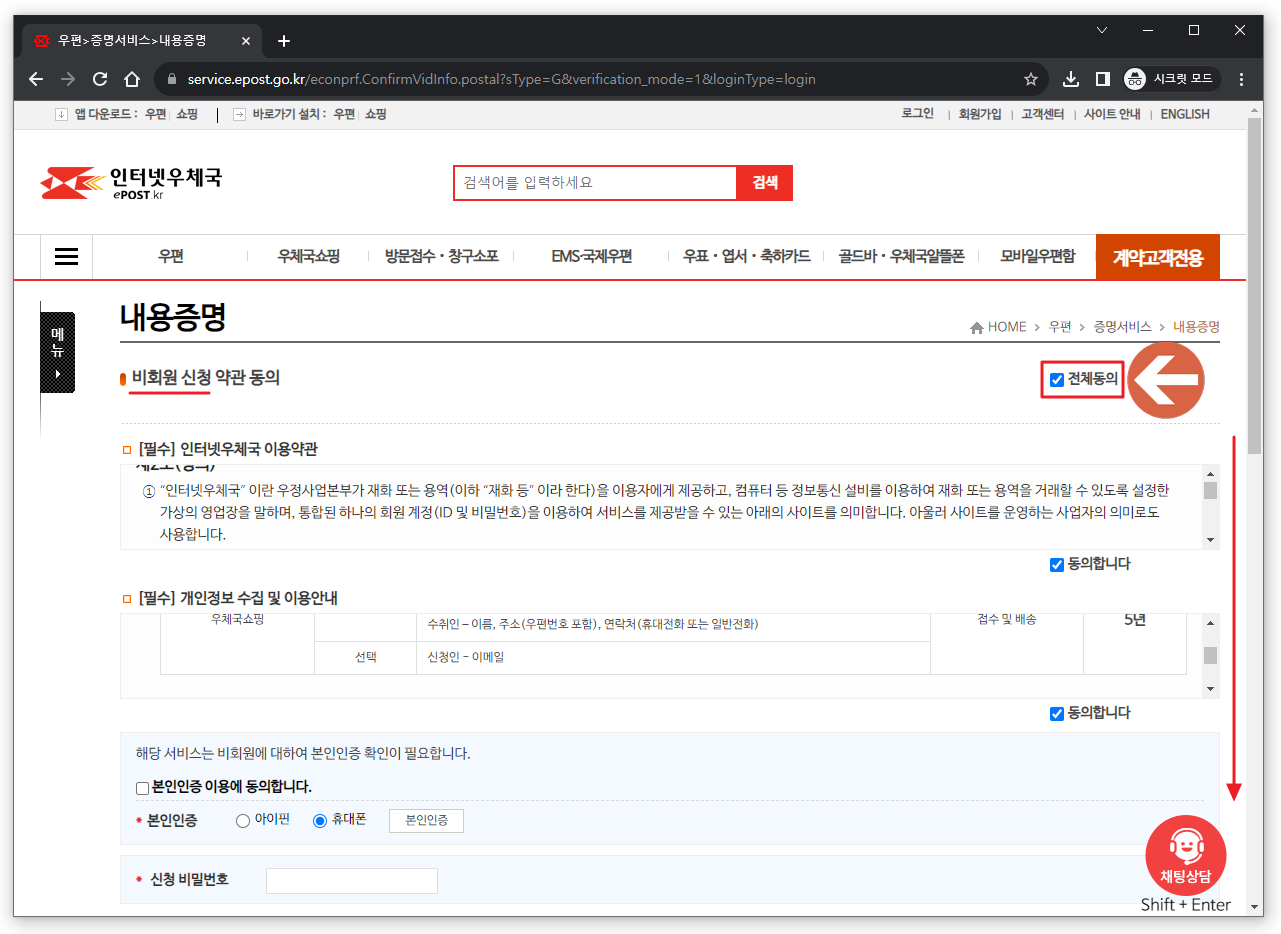Image resolution: width=1281 pixels, height=934 pixels.
Task: Click the address bar lock icon
Action: [x=172, y=79]
